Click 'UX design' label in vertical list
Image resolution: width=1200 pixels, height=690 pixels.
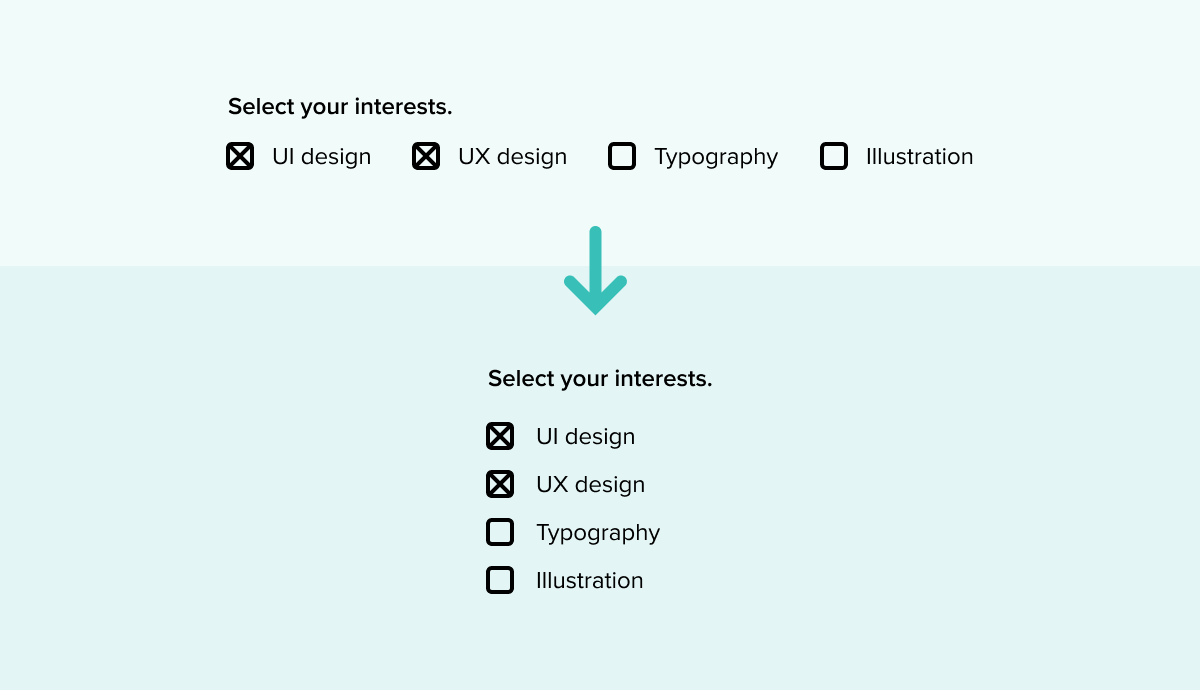pyautogui.click(x=590, y=485)
